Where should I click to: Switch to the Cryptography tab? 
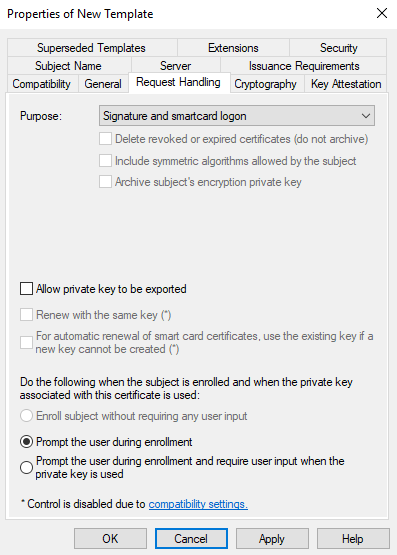pos(267,84)
